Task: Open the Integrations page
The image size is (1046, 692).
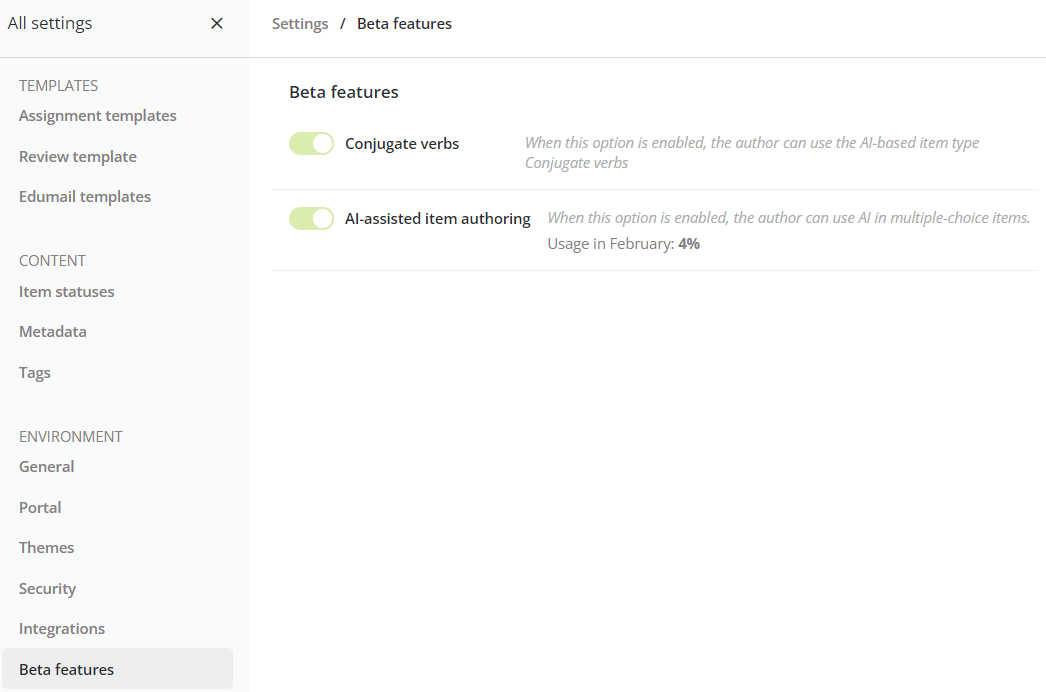Action: 61,628
